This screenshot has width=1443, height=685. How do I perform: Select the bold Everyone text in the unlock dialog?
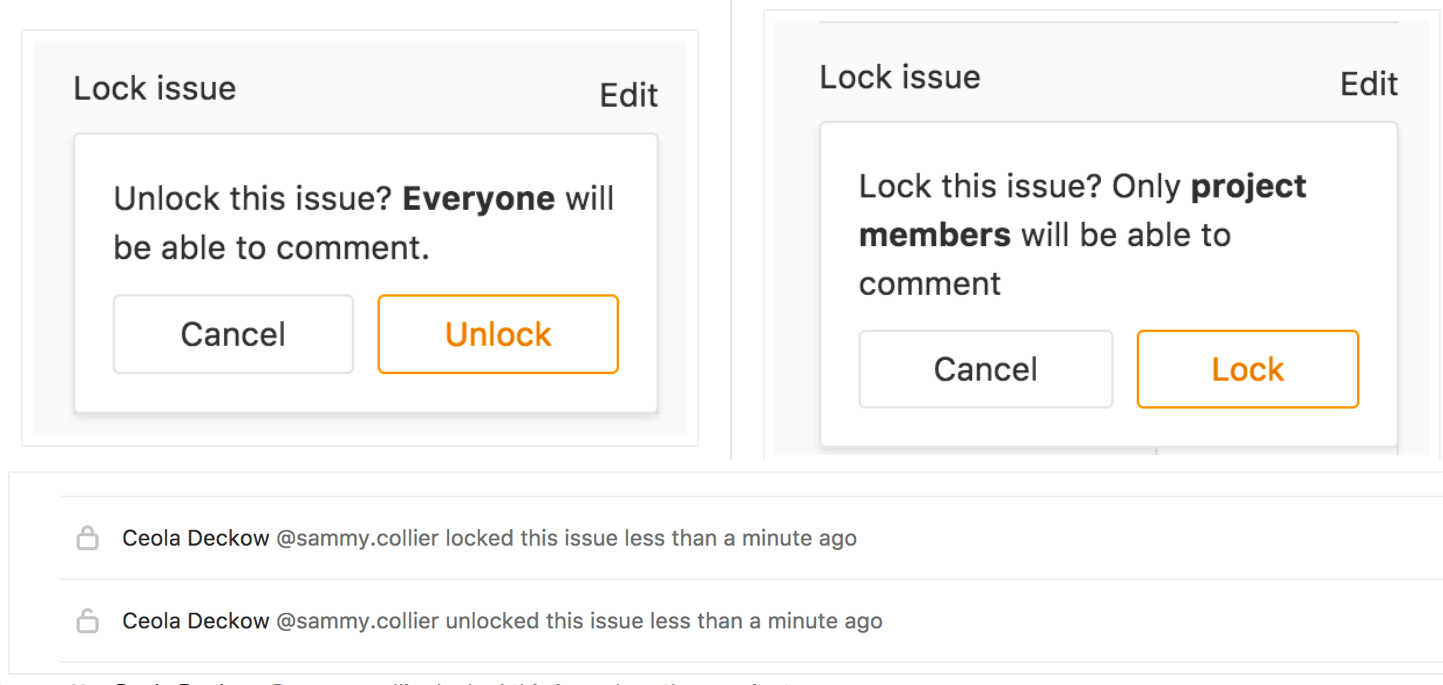click(x=478, y=198)
